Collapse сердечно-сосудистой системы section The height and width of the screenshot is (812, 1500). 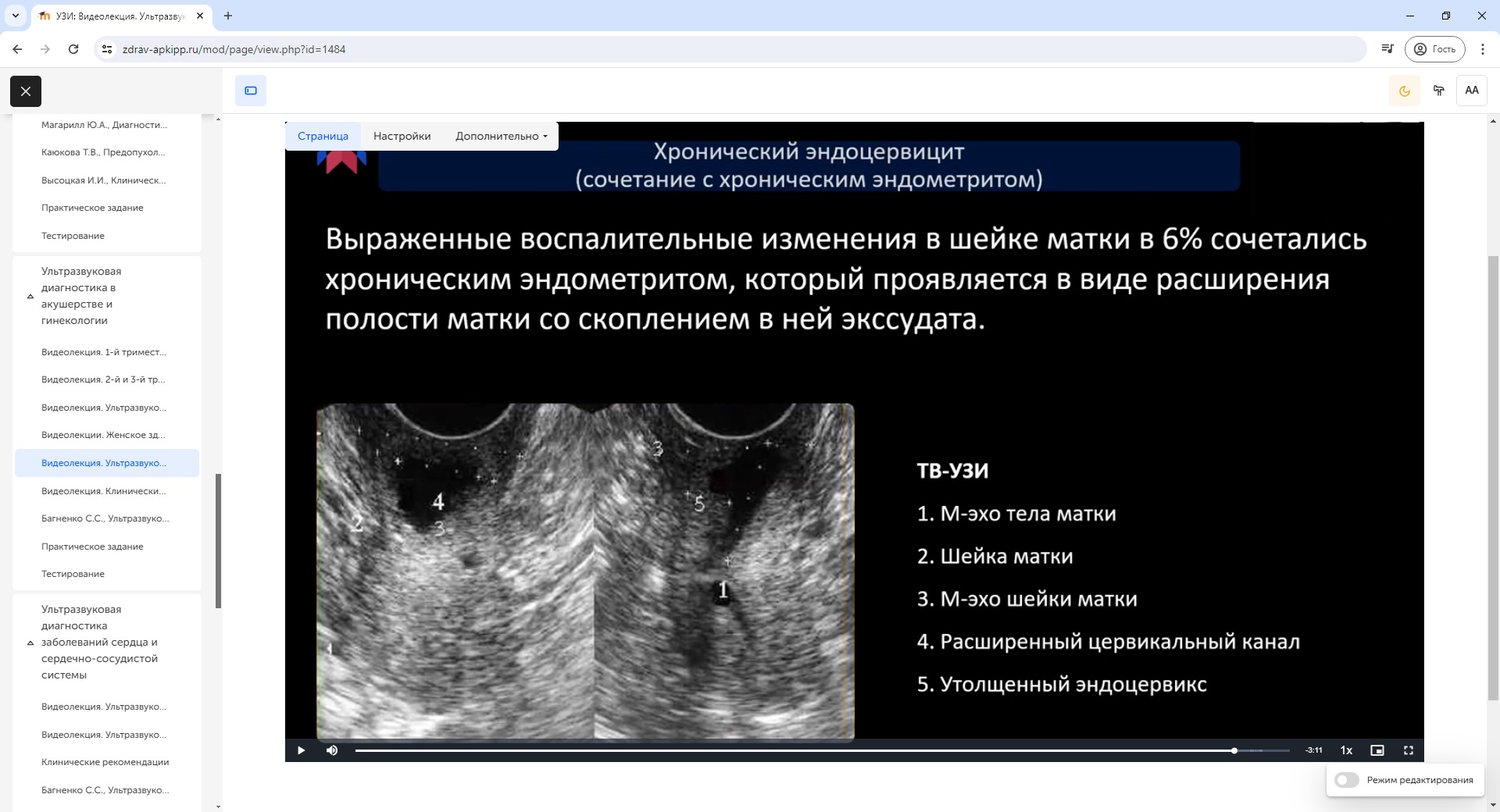point(30,643)
